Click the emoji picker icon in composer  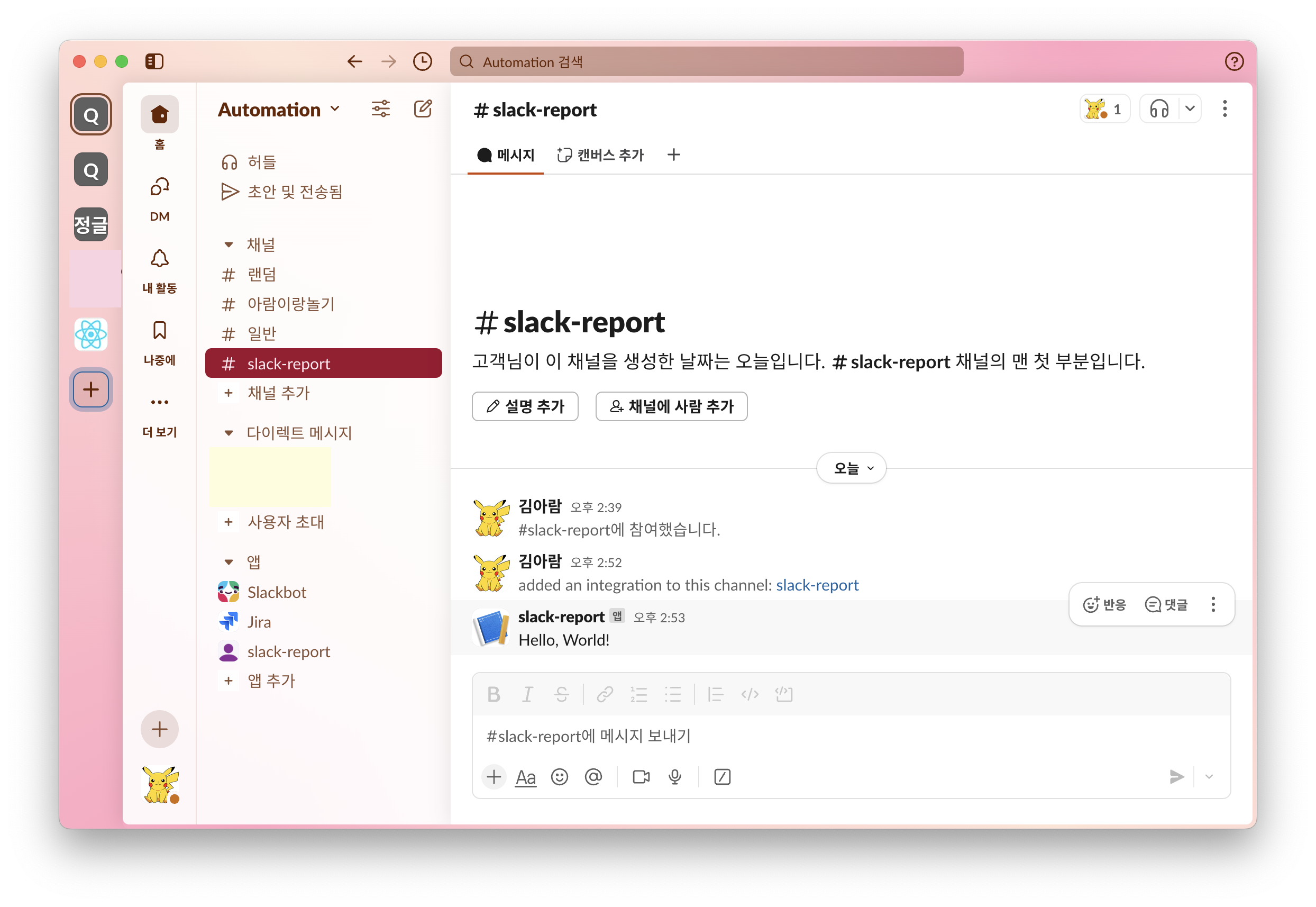[560, 776]
